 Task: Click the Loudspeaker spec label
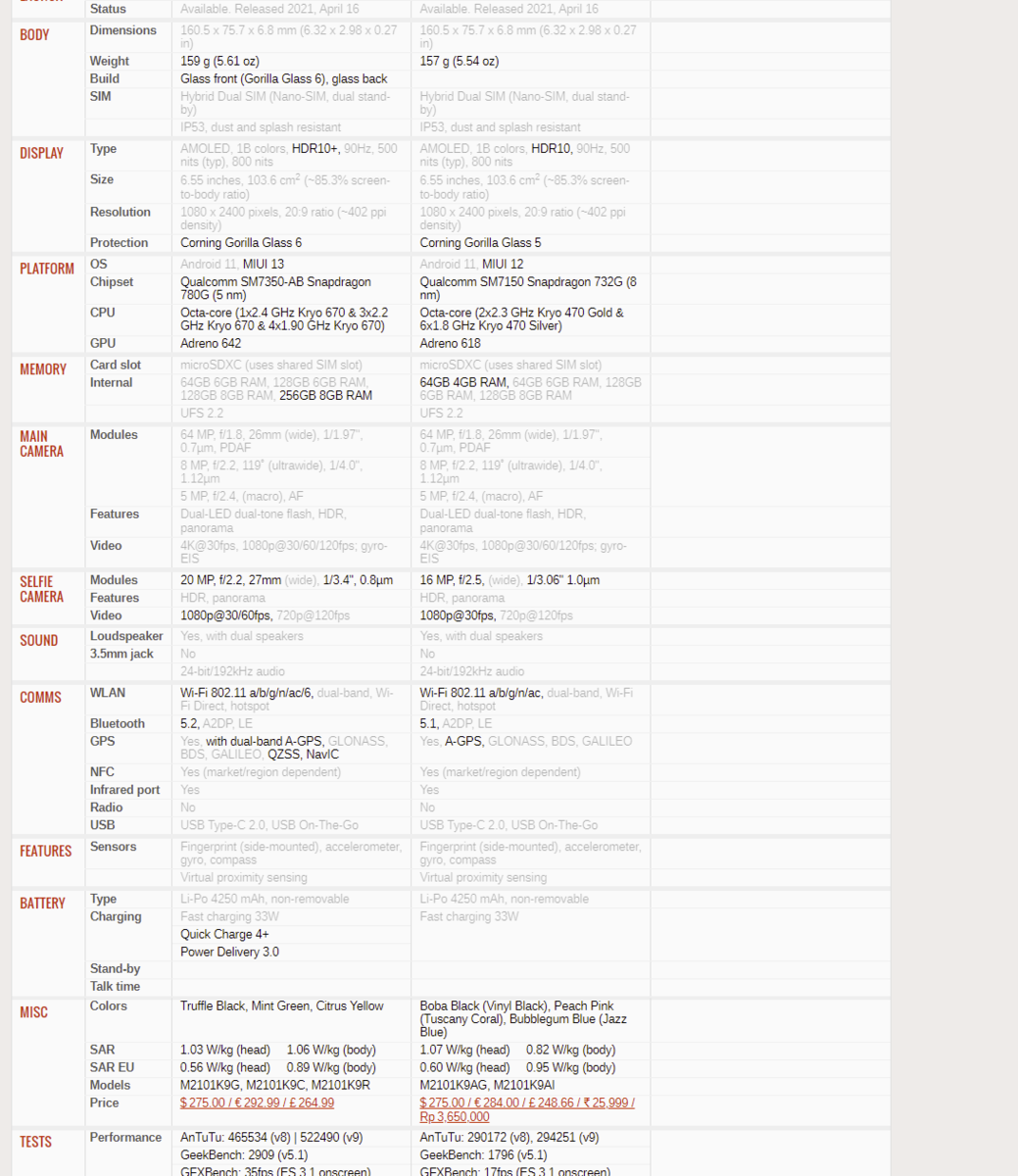(126, 636)
